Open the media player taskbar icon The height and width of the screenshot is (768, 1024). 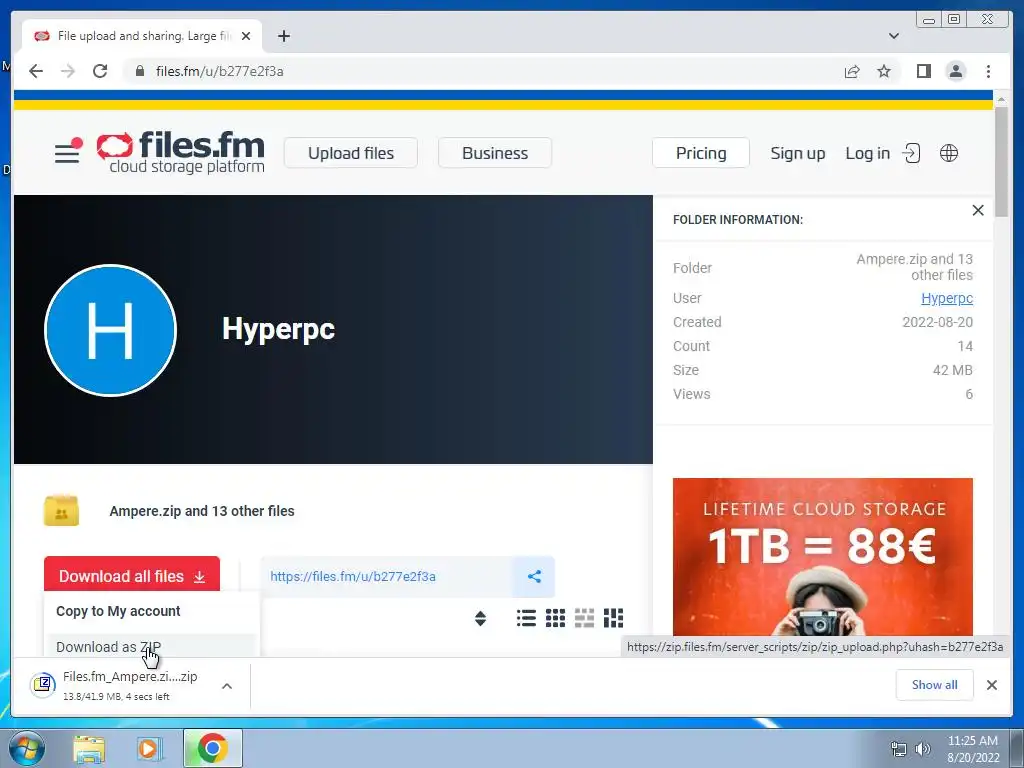pyautogui.click(x=150, y=748)
